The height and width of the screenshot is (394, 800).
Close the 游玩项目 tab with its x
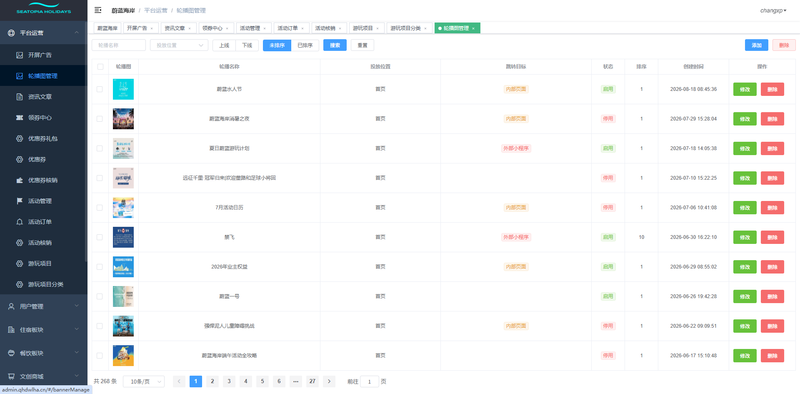point(378,29)
